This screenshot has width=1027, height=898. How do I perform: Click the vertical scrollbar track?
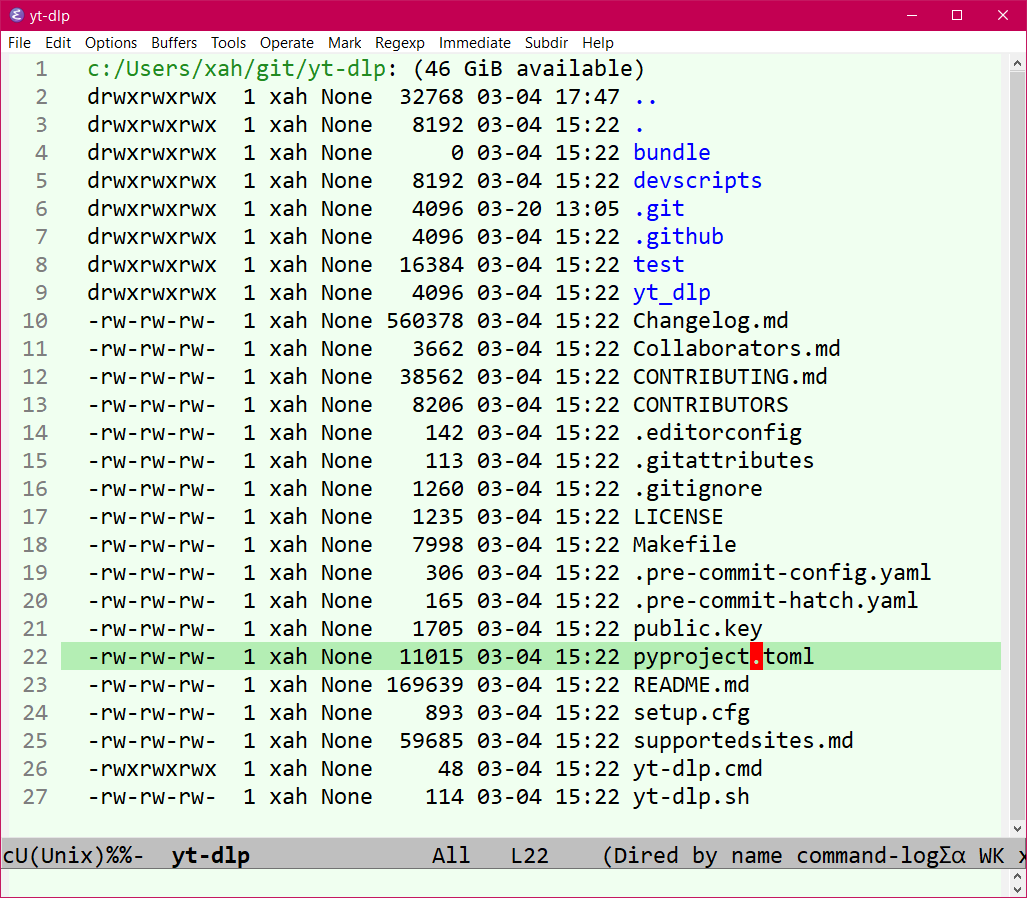[x=1017, y=445]
